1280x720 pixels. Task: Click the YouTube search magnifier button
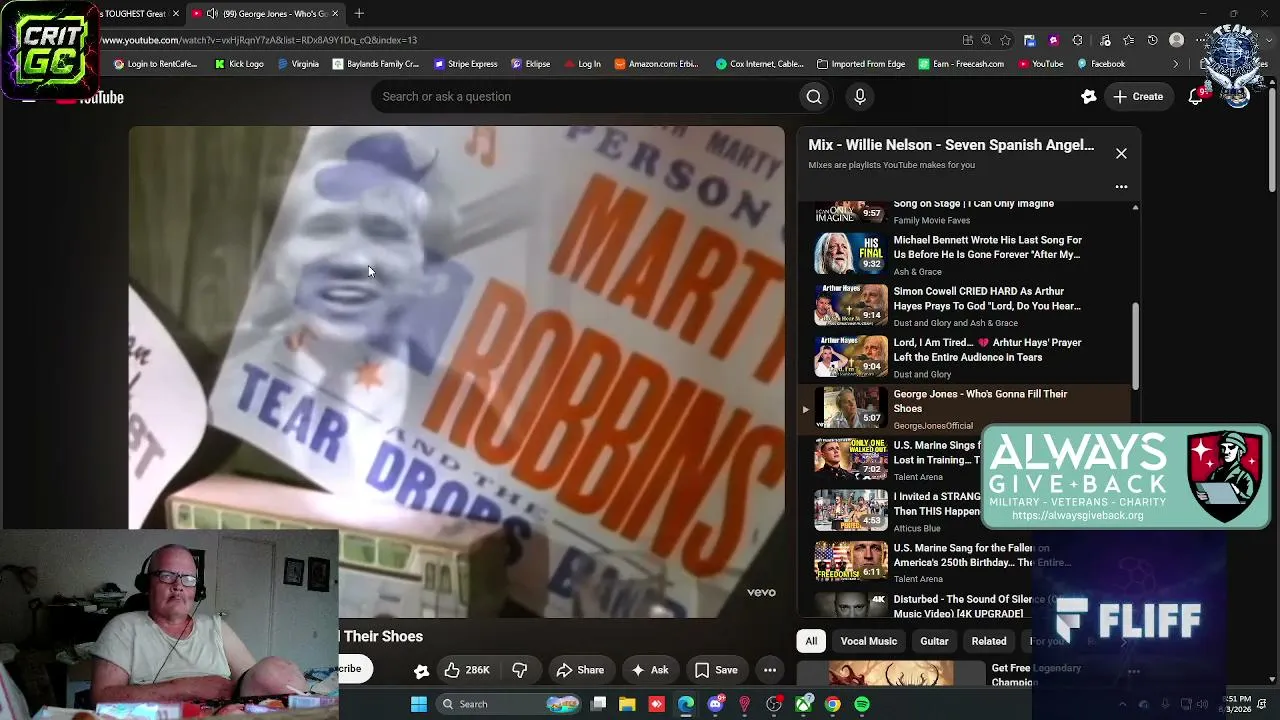pos(814,97)
